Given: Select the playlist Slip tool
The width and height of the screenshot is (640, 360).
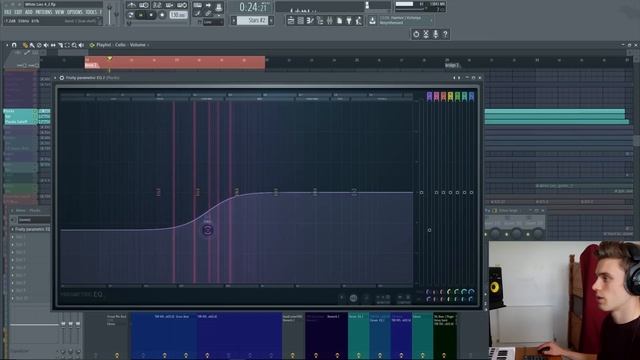Looking at the screenshot, I should [53, 45].
